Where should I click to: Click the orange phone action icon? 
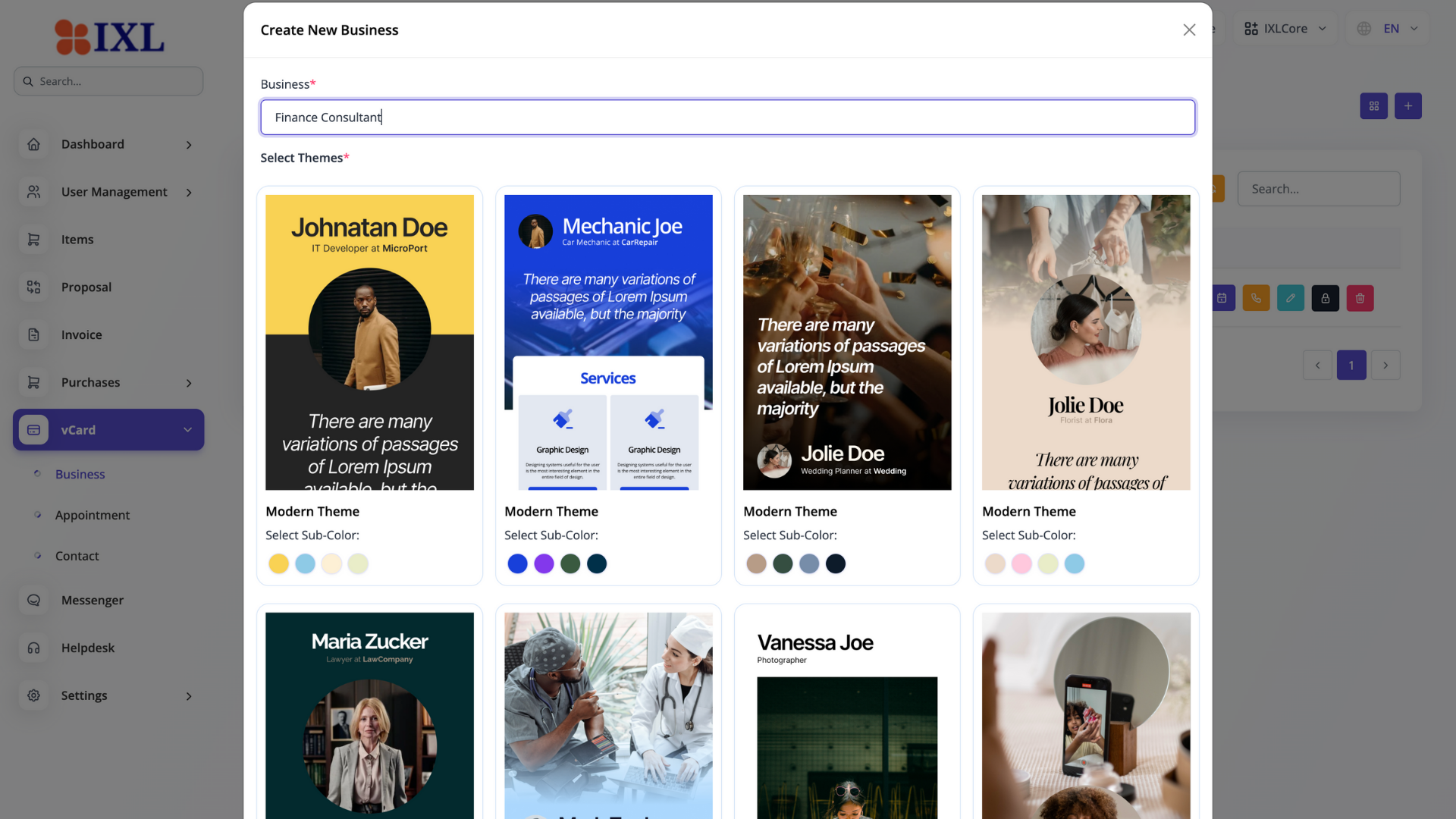(x=1256, y=298)
